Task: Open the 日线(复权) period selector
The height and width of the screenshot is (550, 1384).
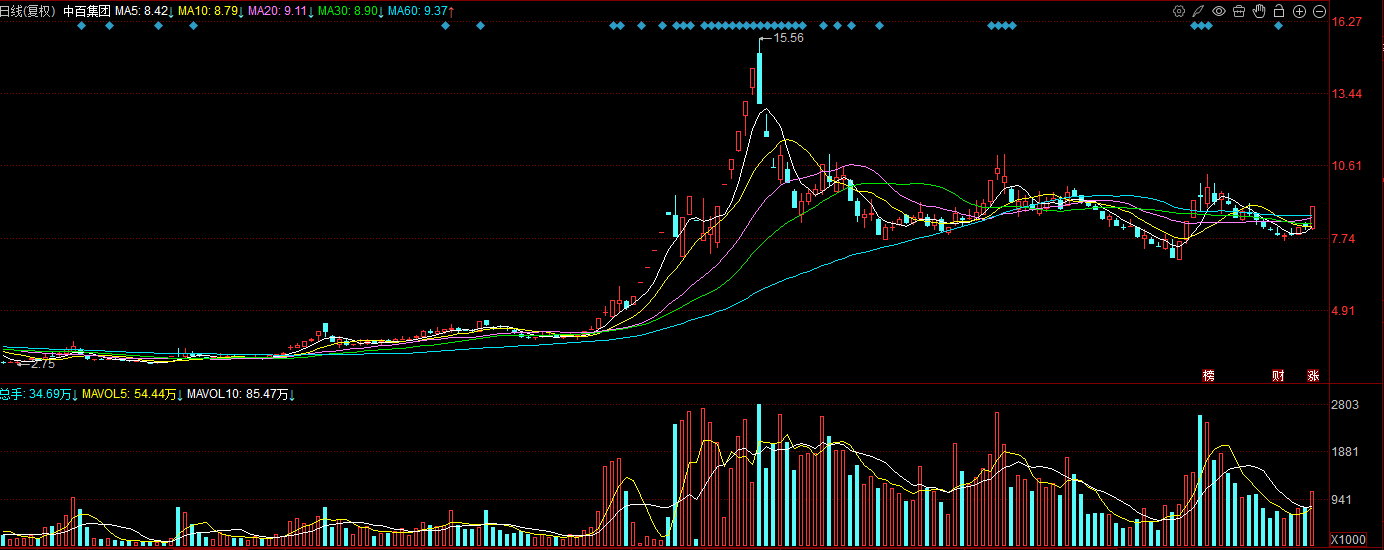Action: [28, 11]
